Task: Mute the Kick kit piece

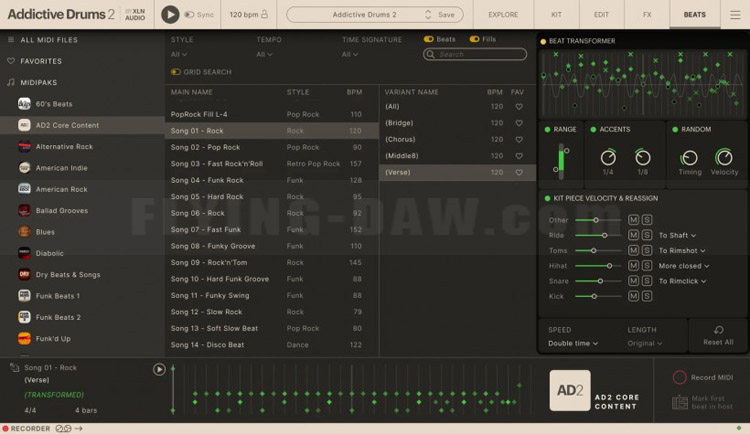Action: [633, 296]
